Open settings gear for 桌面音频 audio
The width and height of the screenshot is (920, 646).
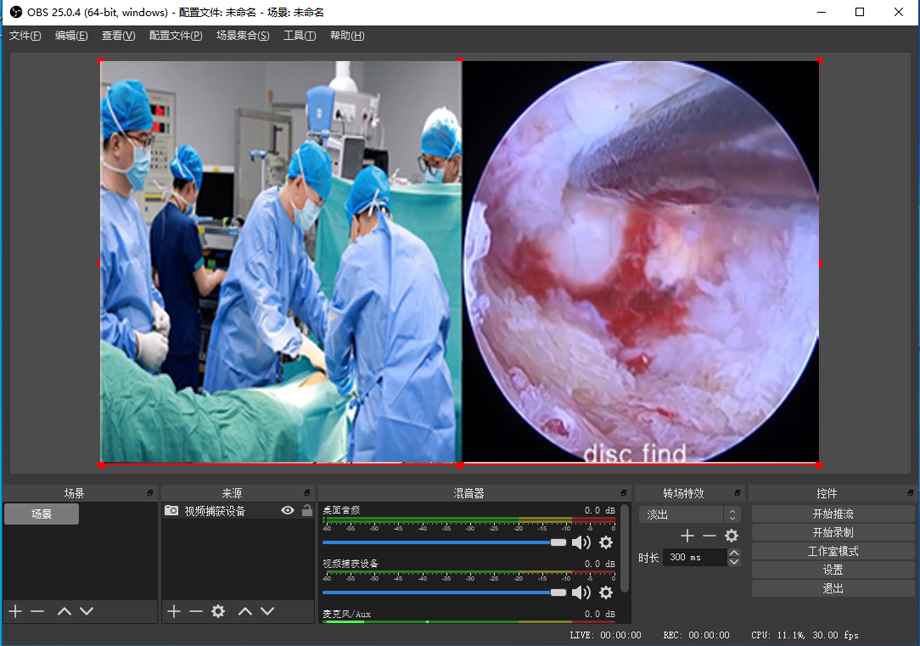click(605, 542)
